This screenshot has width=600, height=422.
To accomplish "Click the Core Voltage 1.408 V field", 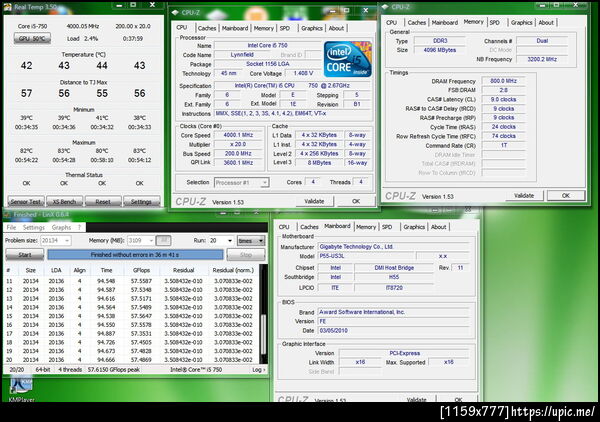I will (303, 73).
